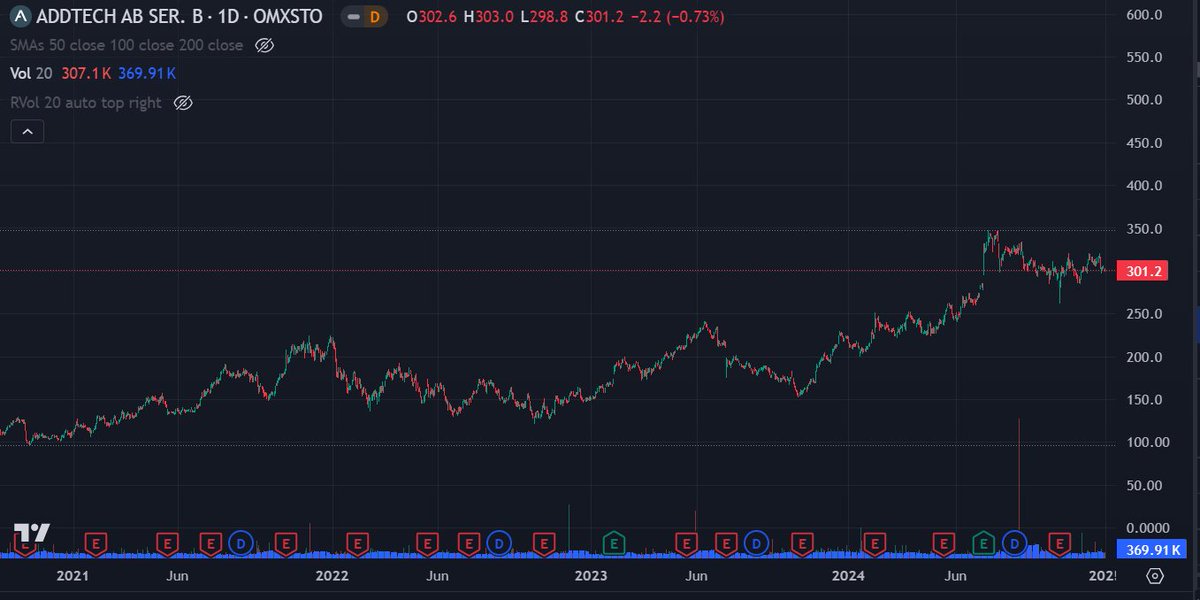Click the green July 2024 earnings marker
This screenshot has width=1200, height=600.
(984, 543)
